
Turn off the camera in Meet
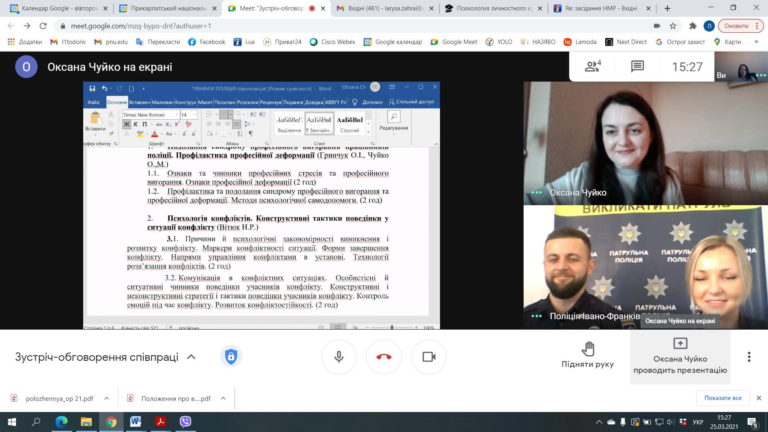click(429, 357)
